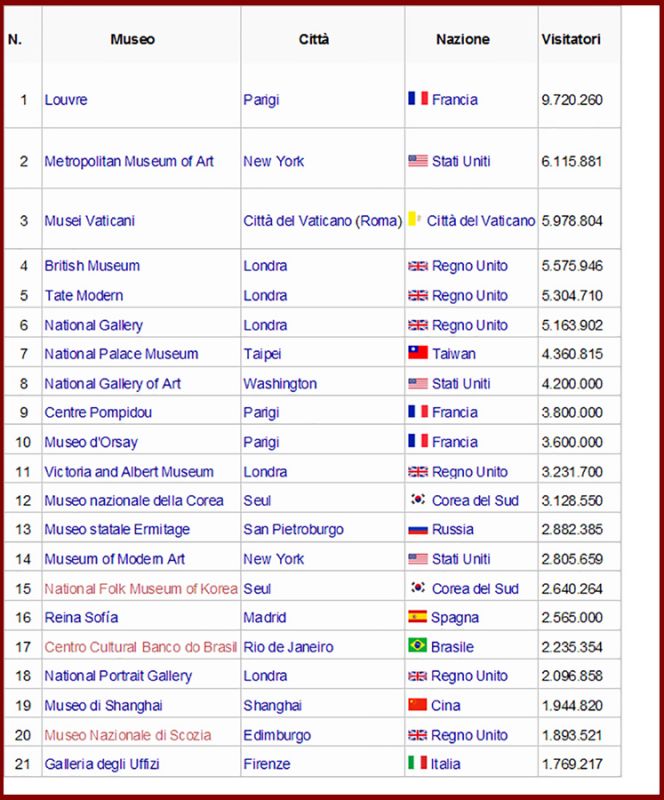Click the Visitatori column header
The width and height of the screenshot is (664, 800).
[x=571, y=39]
